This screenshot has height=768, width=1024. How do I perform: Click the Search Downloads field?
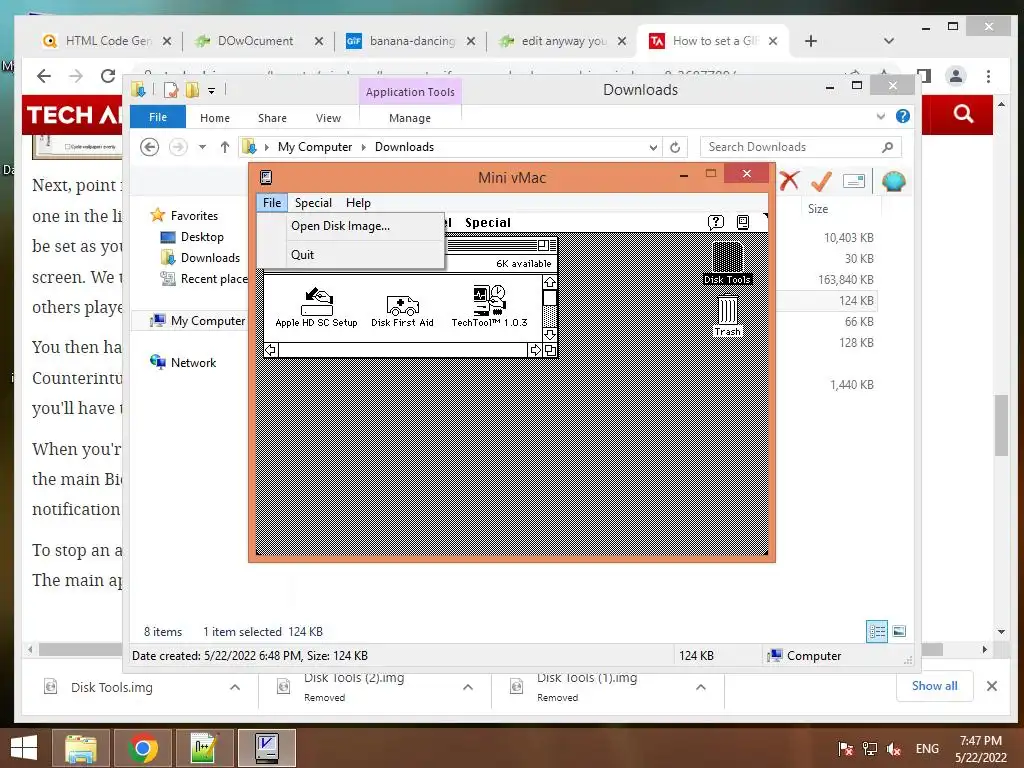pyautogui.click(x=801, y=147)
